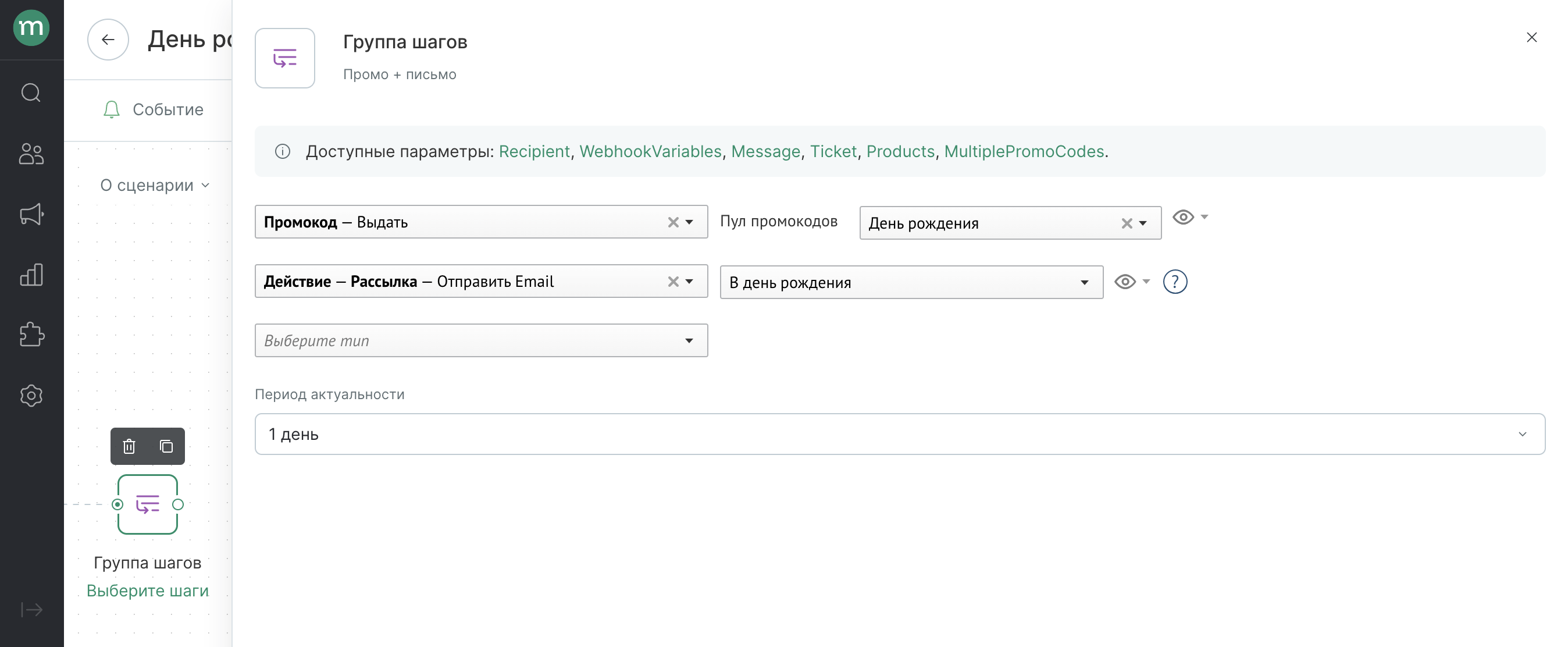Image resolution: width=1568 pixels, height=647 pixels.
Task: Clear the Отправить Email action selection
Action: click(672, 281)
